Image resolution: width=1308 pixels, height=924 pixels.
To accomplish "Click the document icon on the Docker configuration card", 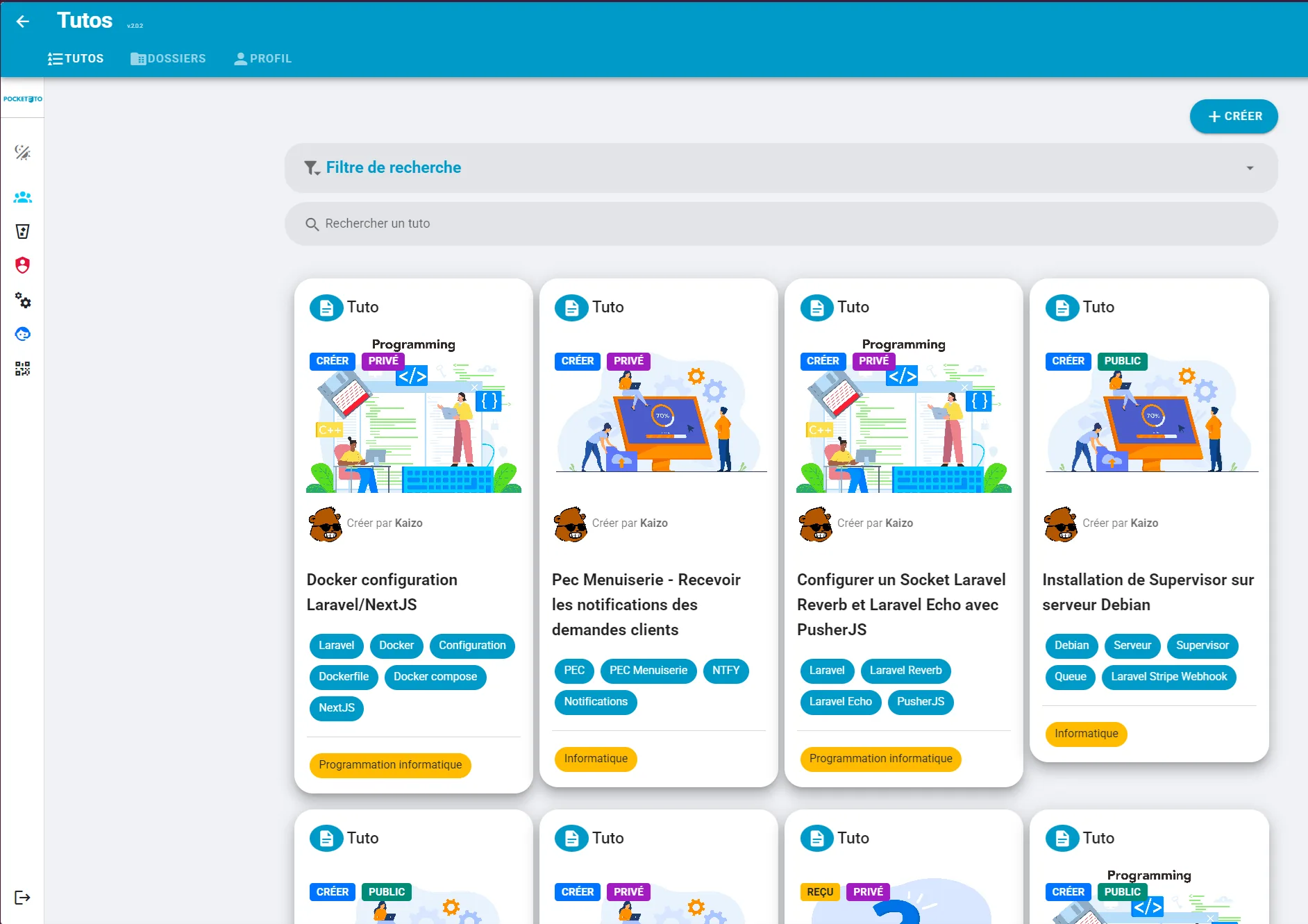I will pos(326,308).
